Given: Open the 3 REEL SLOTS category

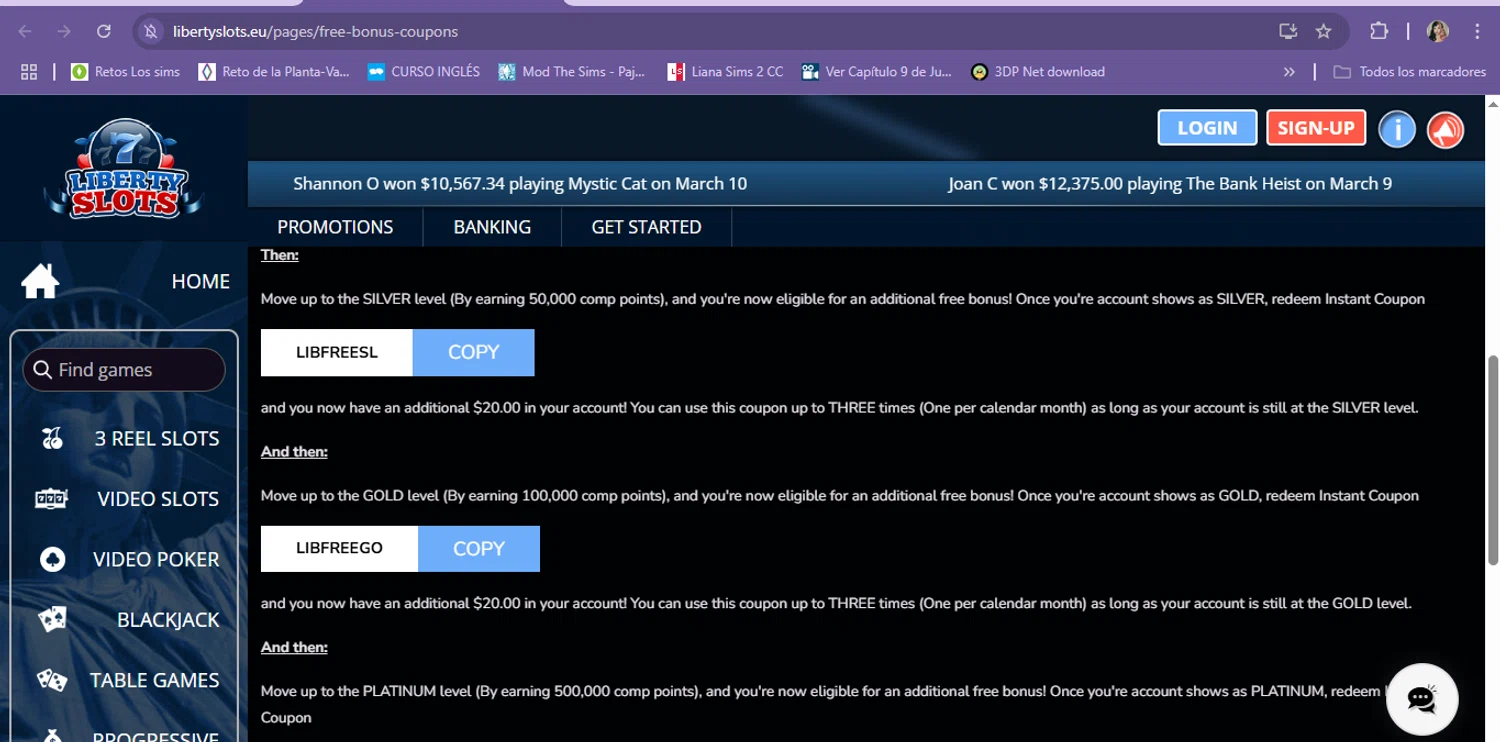Looking at the screenshot, I should pos(156,438).
